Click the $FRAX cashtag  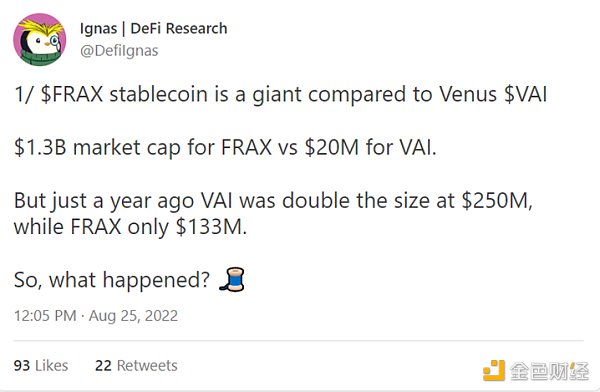tap(72, 94)
